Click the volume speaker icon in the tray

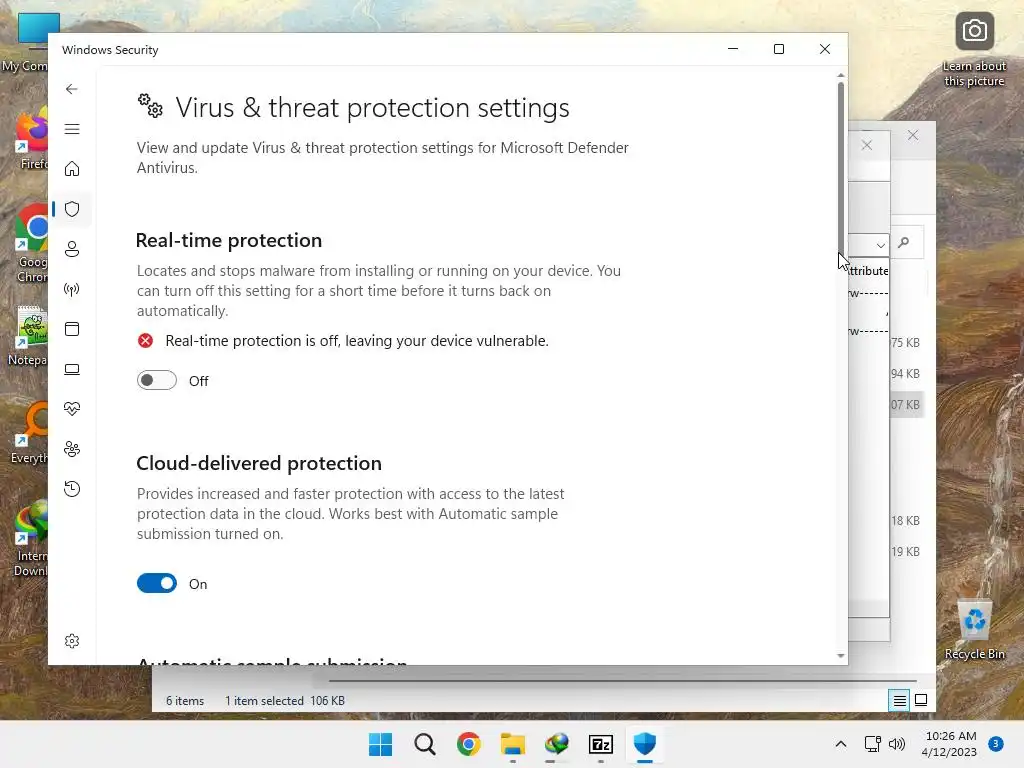tap(897, 744)
